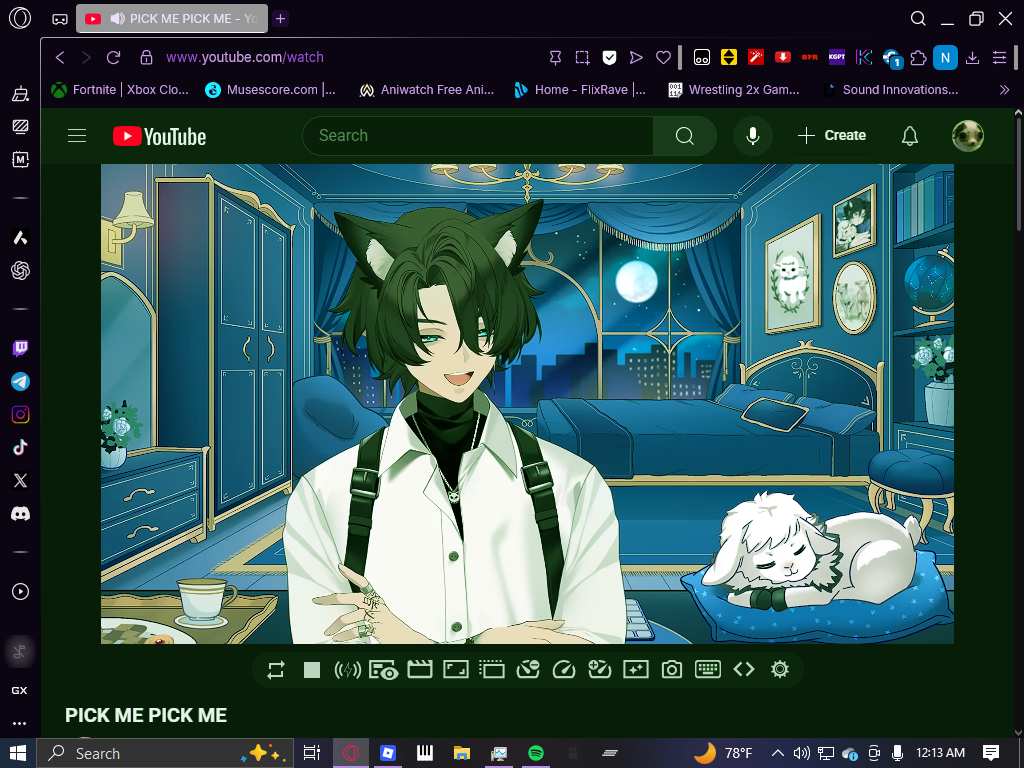Image resolution: width=1024 pixels, height=768 pixels.
Task: Open Telegram in the sidebar
Action: [x=20, y=381]
